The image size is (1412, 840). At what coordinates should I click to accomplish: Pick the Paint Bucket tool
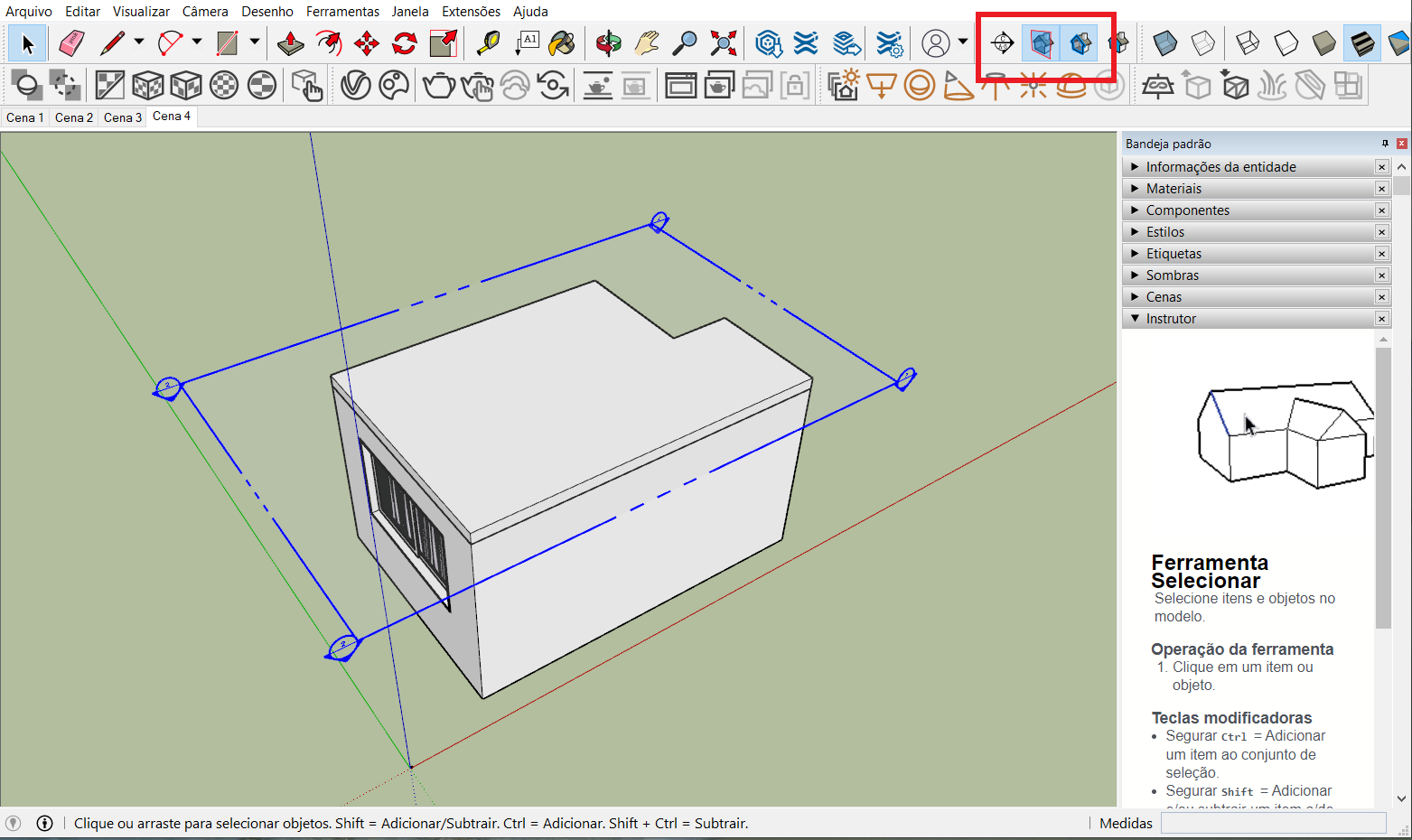click(x=562, y=43)
